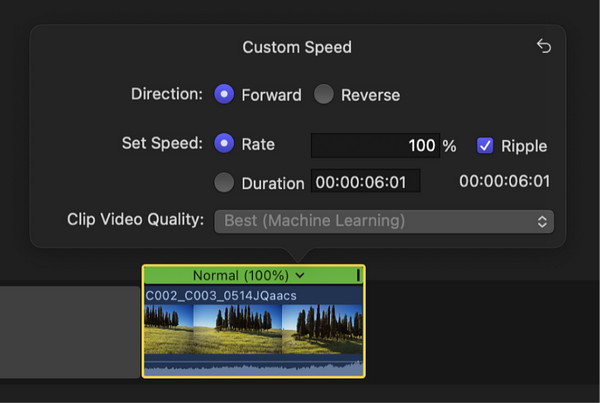Click the reset arrow in Custom Speed

(544, 46)
